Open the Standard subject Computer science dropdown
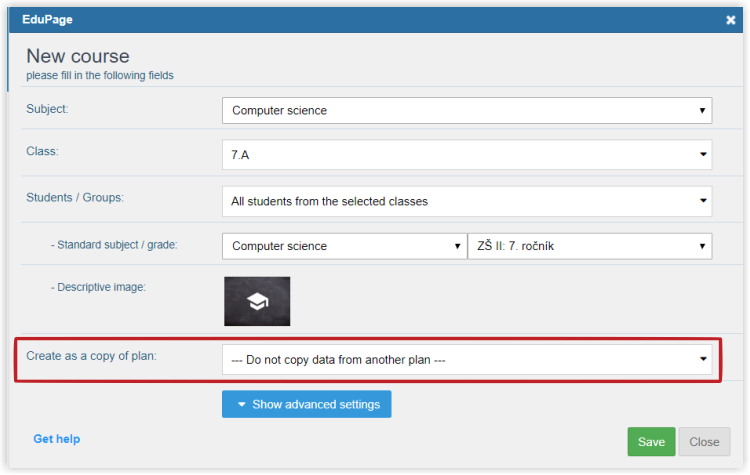The image size is (750, 475). (x=343, y=246)
